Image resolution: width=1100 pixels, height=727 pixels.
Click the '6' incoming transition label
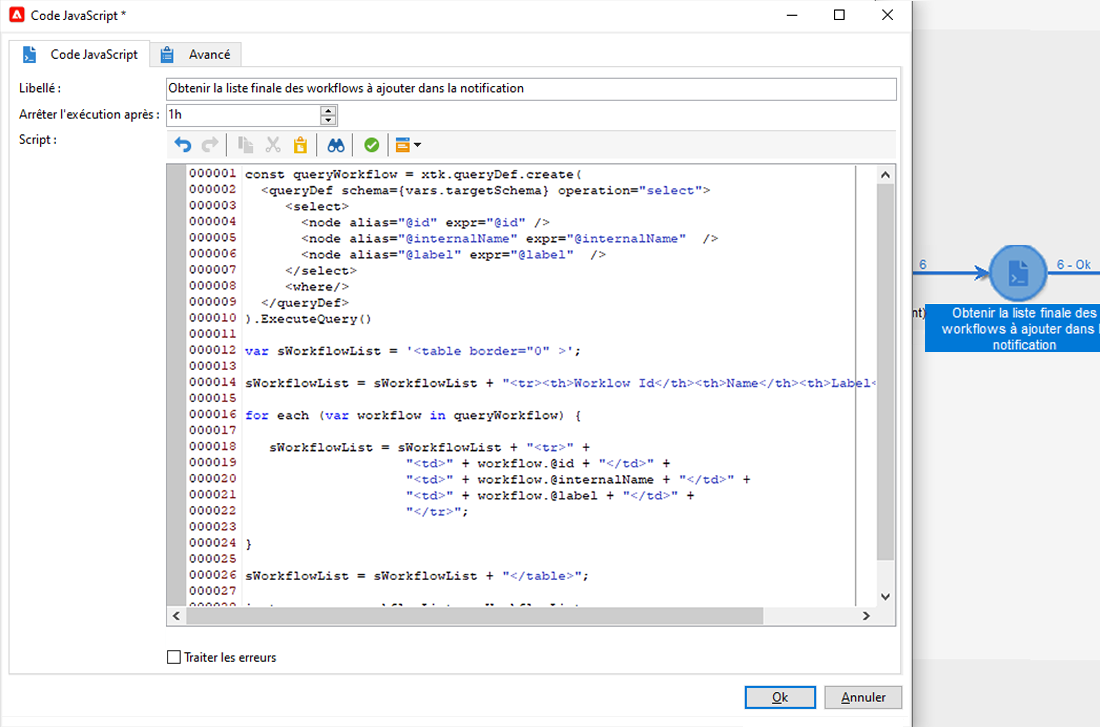pyautogui.click(x=923, y=265)
